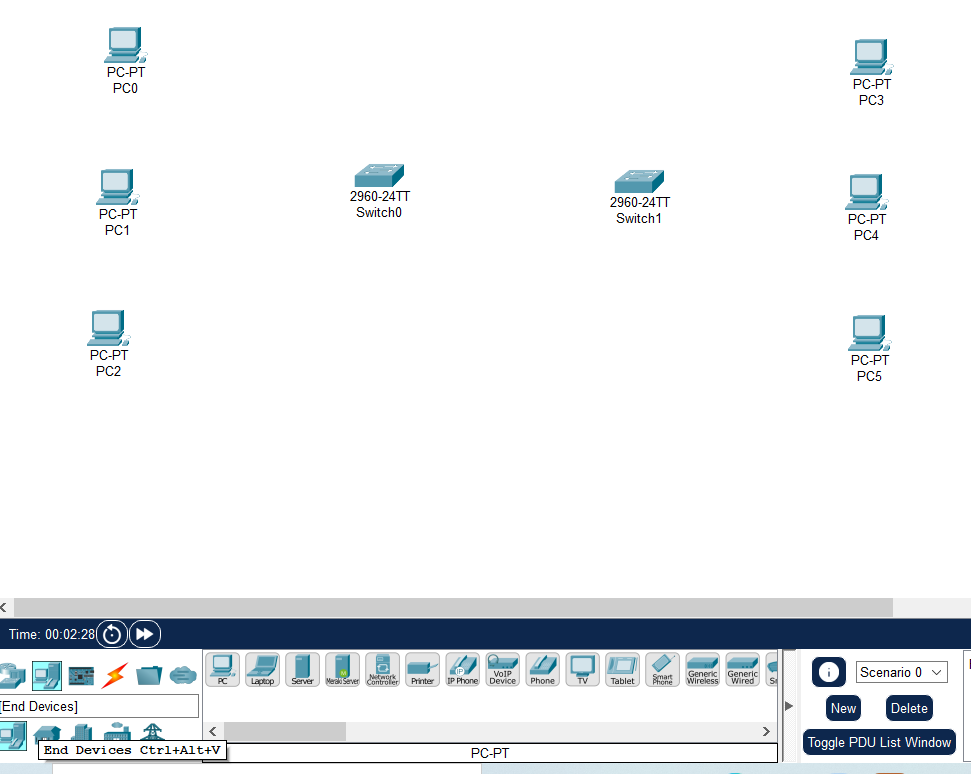The width and height of the screenshot is (971, 774).
Task: Pick the Server end device icon
Action: click(x=302, y=669)
